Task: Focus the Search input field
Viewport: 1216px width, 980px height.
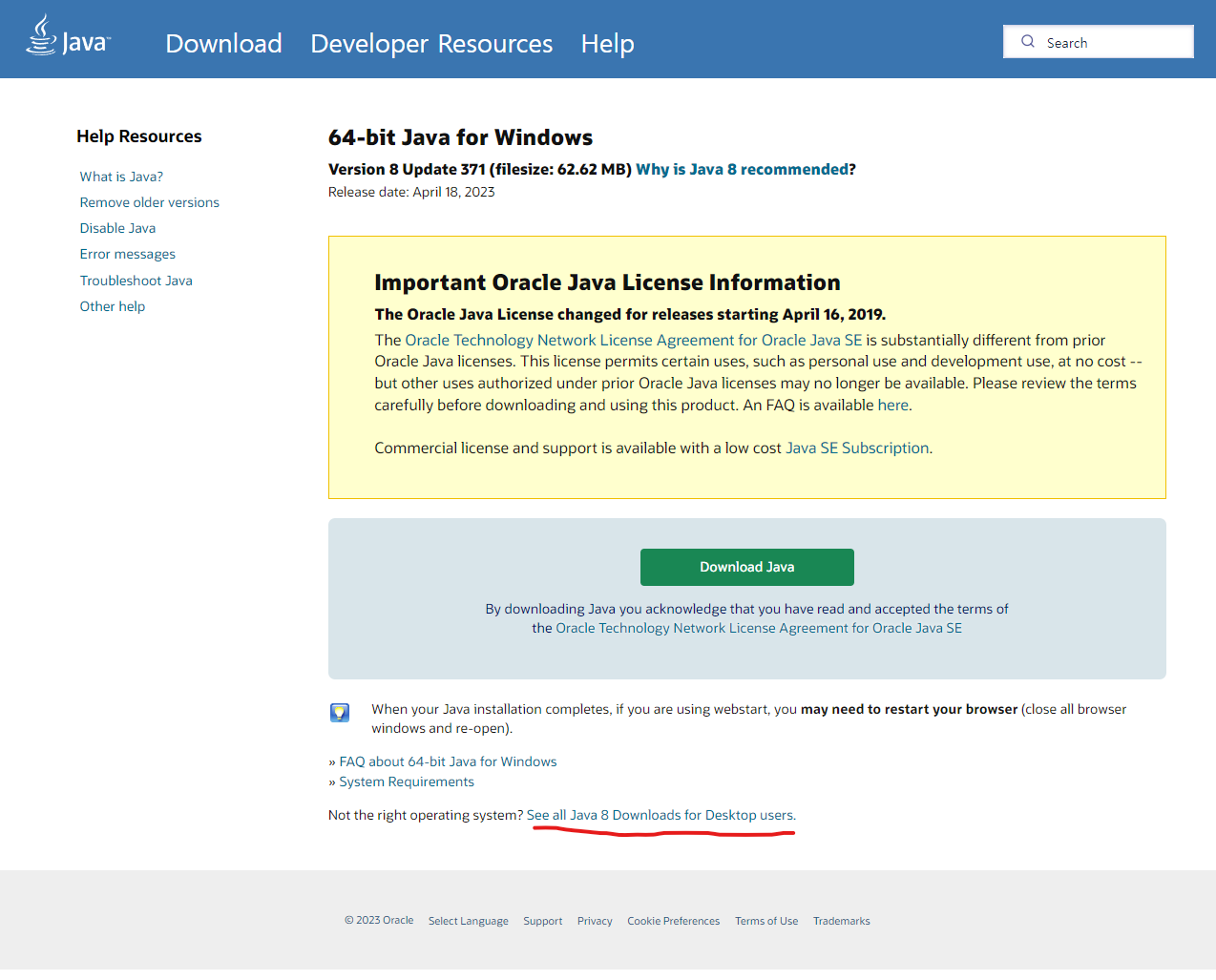Action: point(1099,42)
